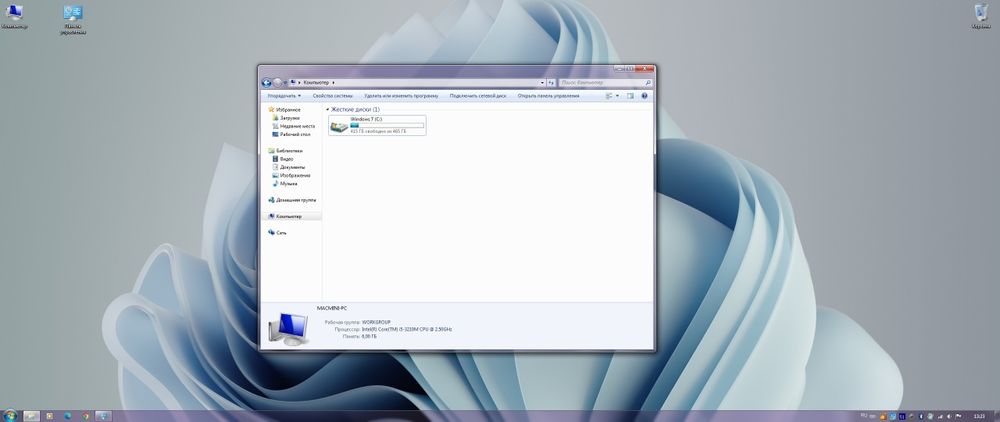Open the Упорядочить menu

[284, 96]
